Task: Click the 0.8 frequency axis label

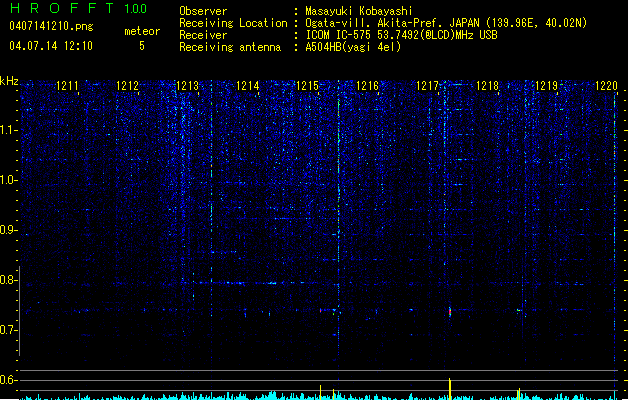Action: (7, 280)
